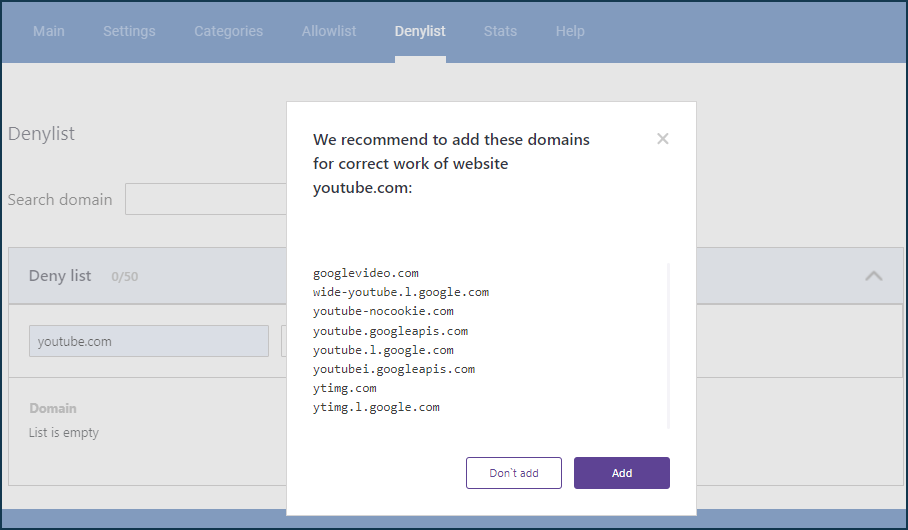
Task: Select the Denylist tab
Action: pos(420,31)
